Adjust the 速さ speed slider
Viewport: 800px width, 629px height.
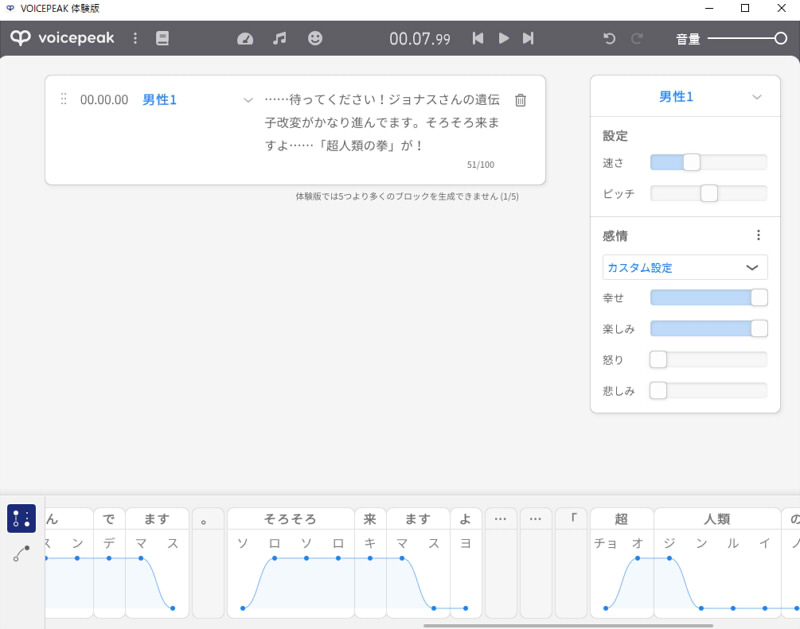point(709,163)
